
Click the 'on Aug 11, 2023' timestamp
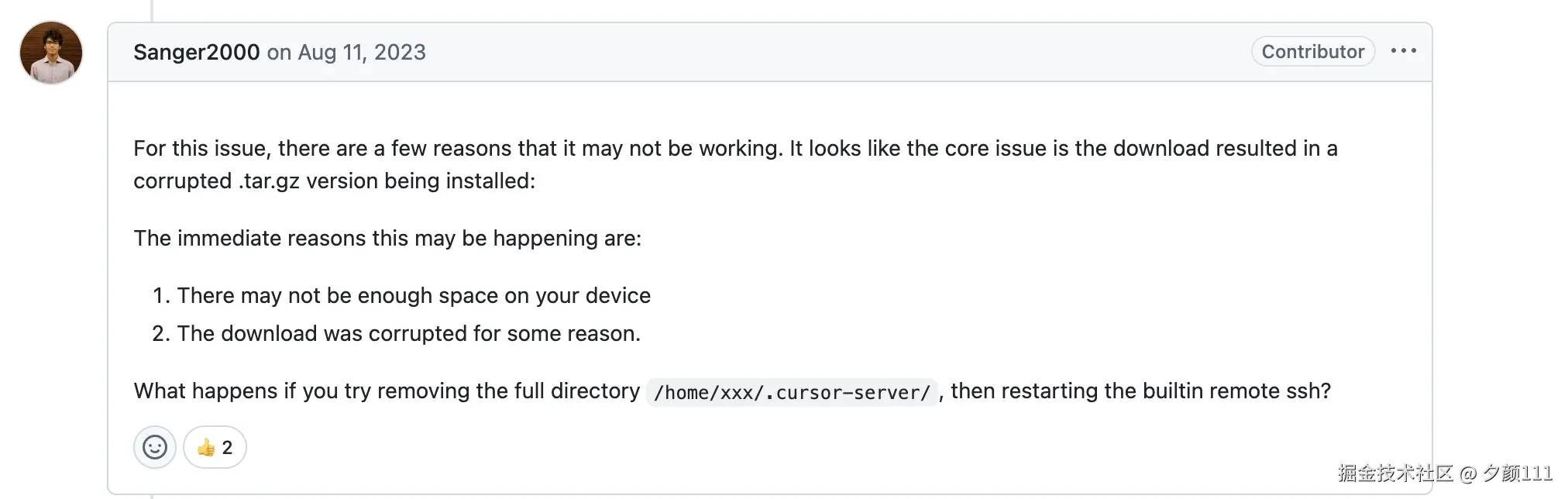tap(346, 52)
